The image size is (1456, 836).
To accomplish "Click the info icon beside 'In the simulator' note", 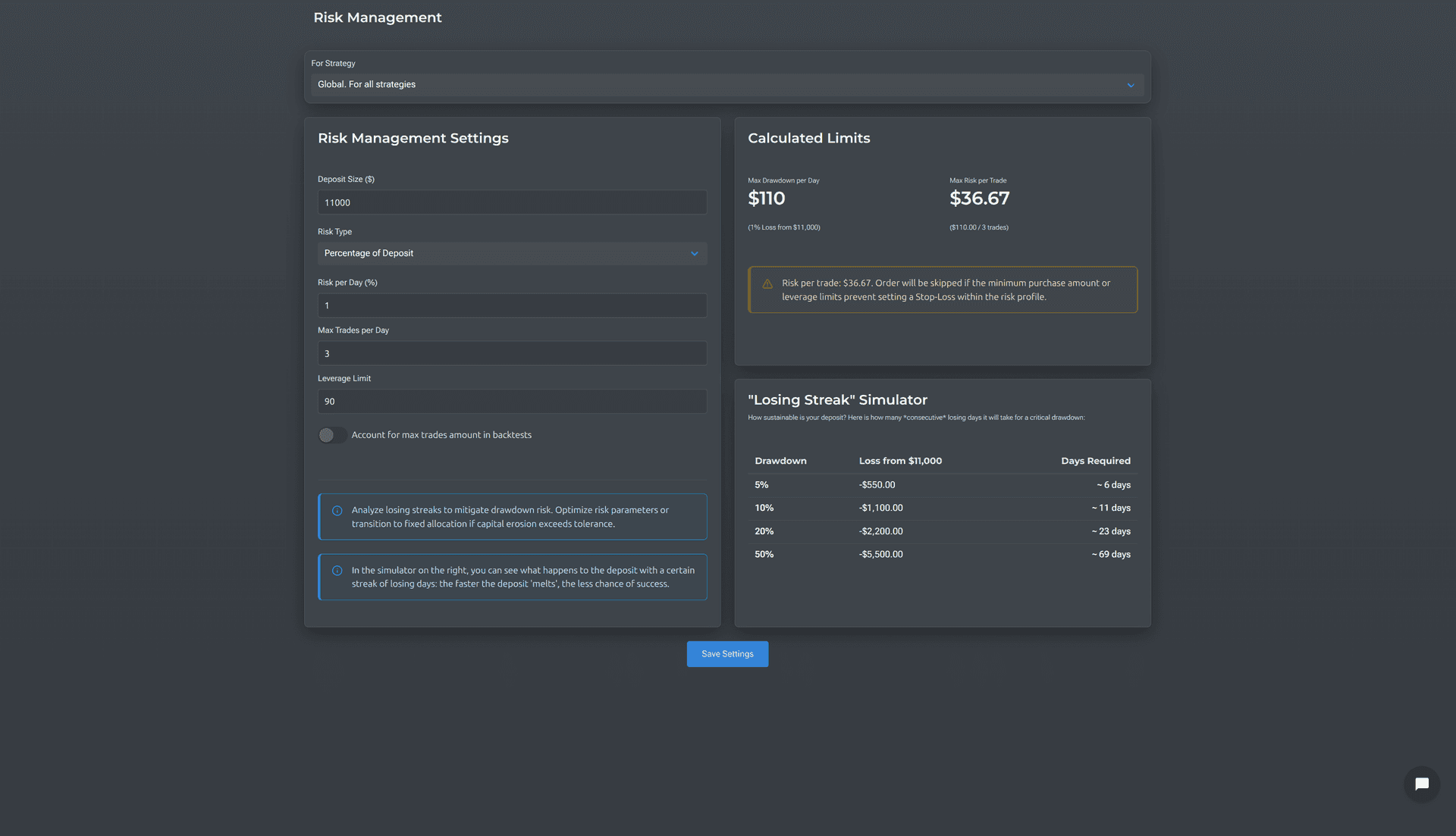I will click(x=337, y=571).
